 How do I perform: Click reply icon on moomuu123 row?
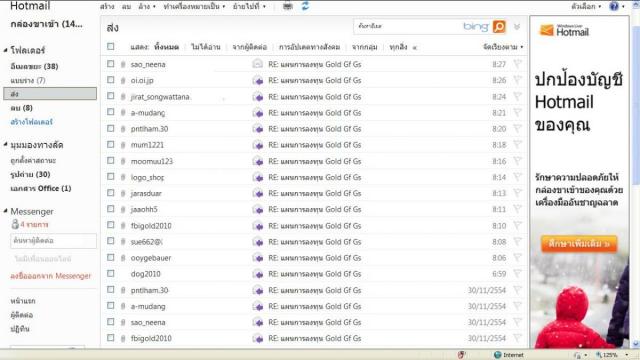pos(258,161)
